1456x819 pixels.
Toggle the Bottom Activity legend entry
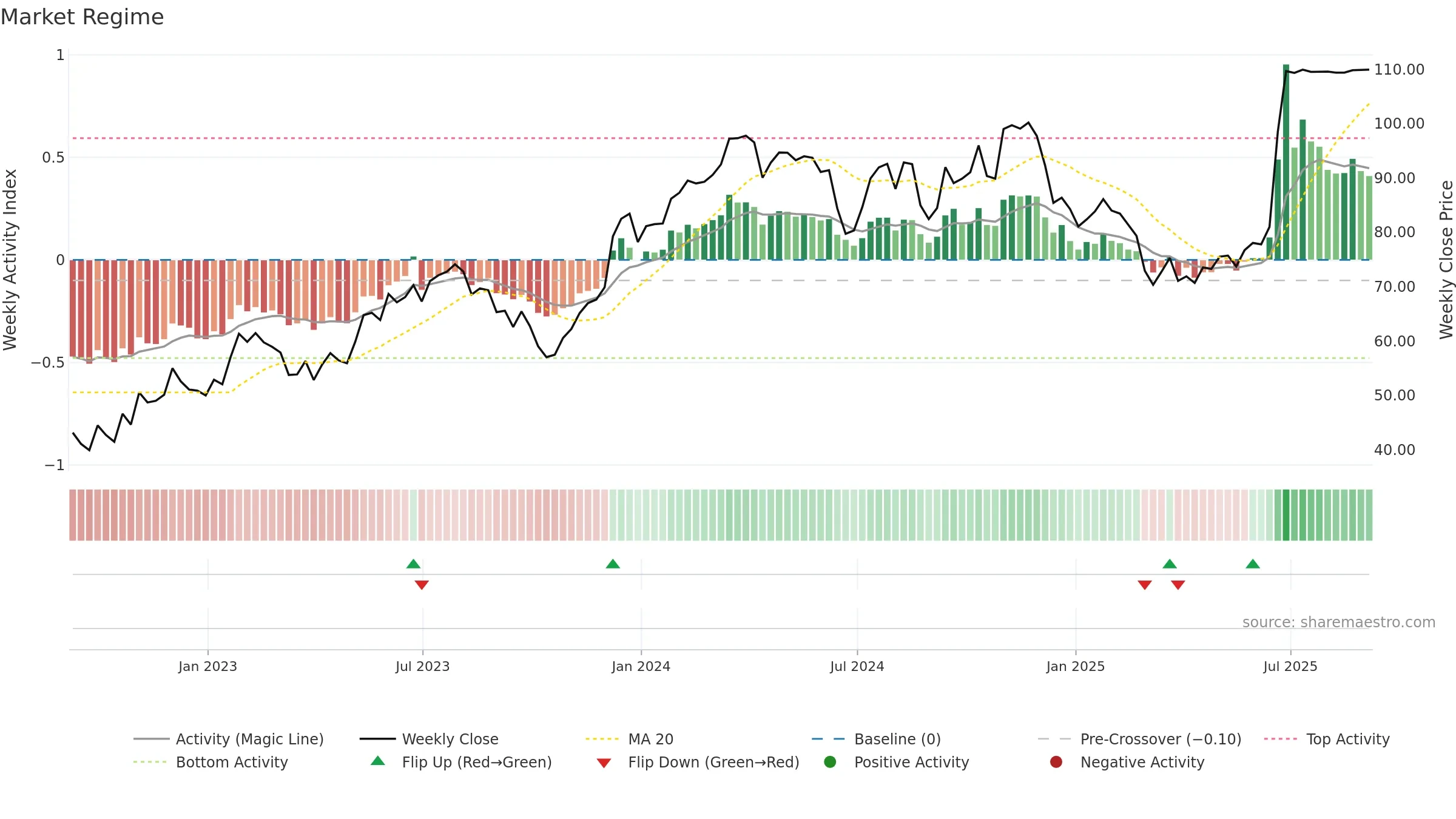tap(211, 762)
